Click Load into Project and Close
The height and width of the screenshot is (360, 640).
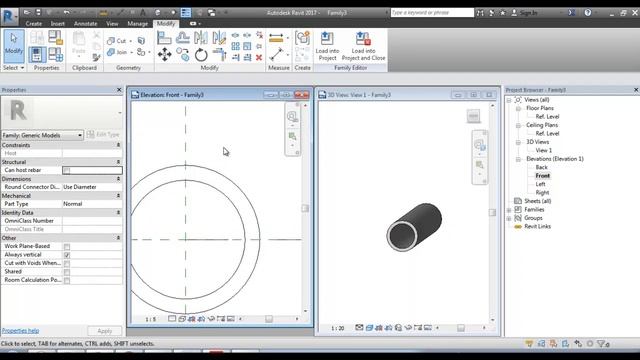[x=363, y=46]
